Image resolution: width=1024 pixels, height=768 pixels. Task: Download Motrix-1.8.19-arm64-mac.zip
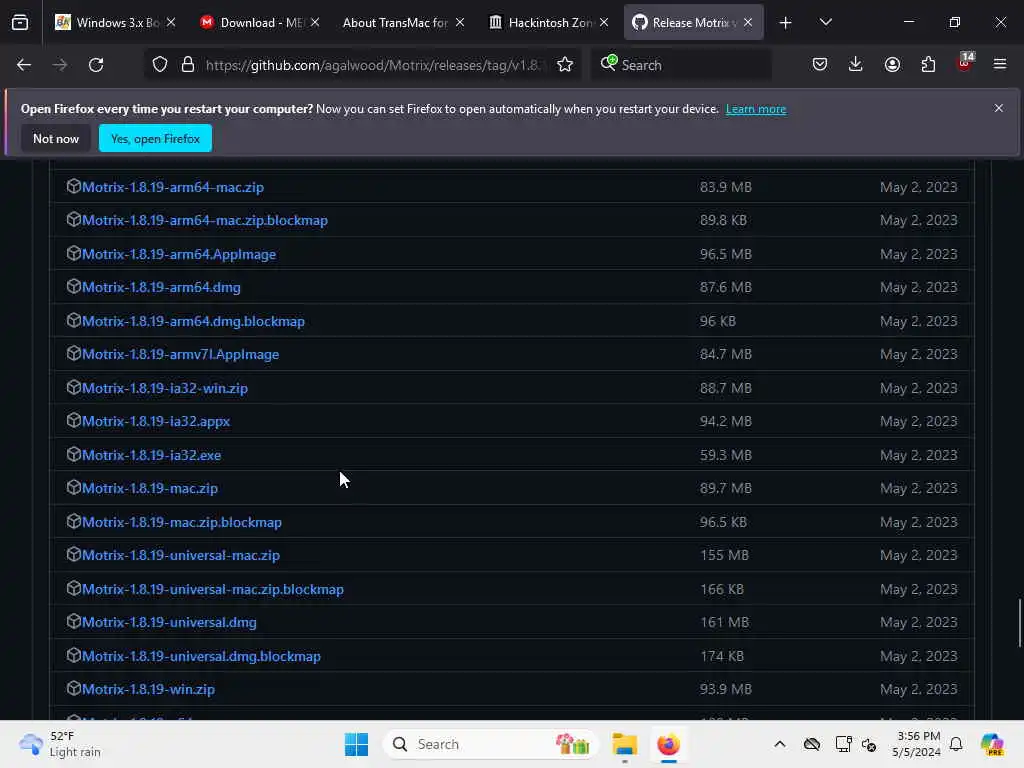point(173,187)
